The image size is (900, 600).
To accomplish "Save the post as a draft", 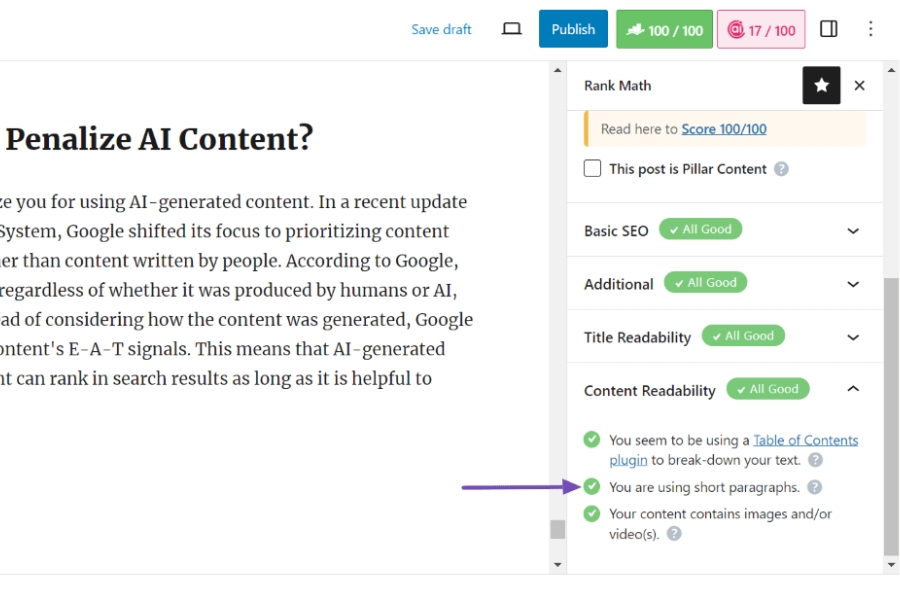I will pos(441,29).
